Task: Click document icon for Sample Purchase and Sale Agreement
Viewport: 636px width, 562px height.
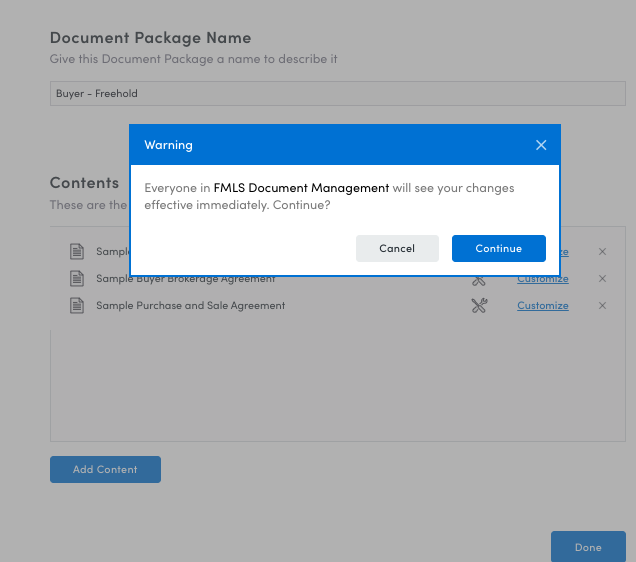Action: point(77,305)
